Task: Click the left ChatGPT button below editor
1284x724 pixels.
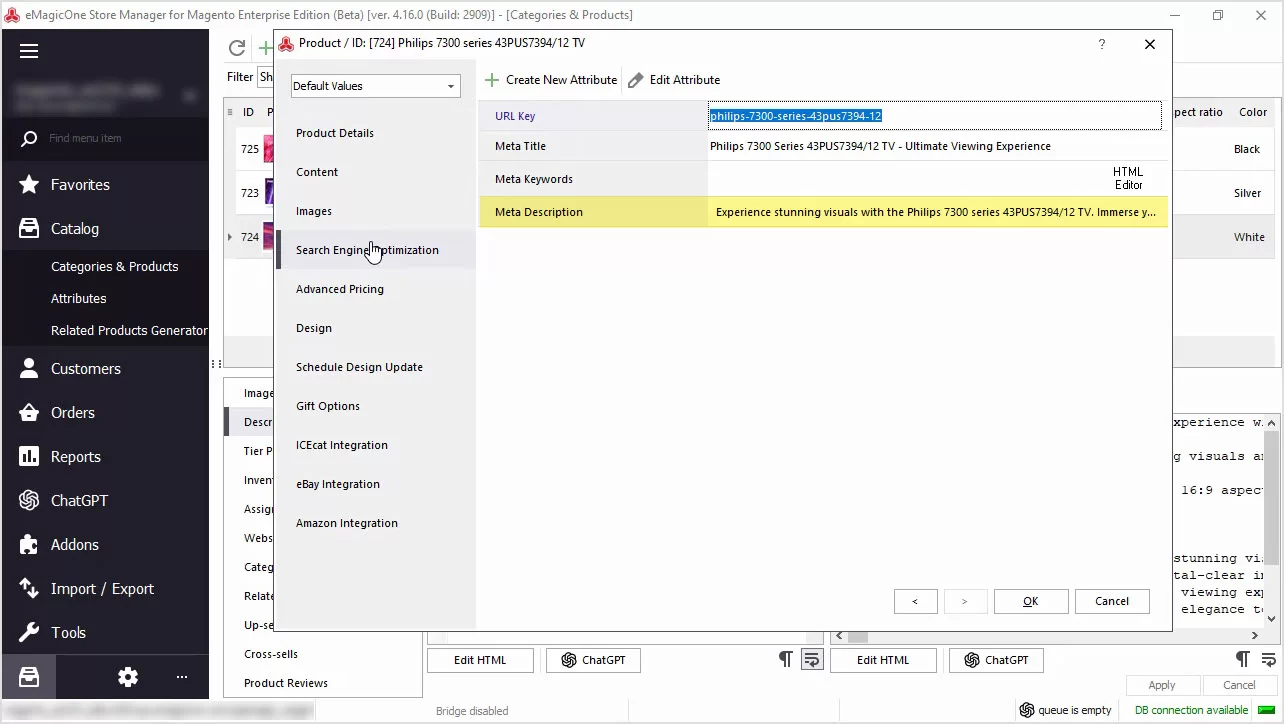Action: pos(593,660)
